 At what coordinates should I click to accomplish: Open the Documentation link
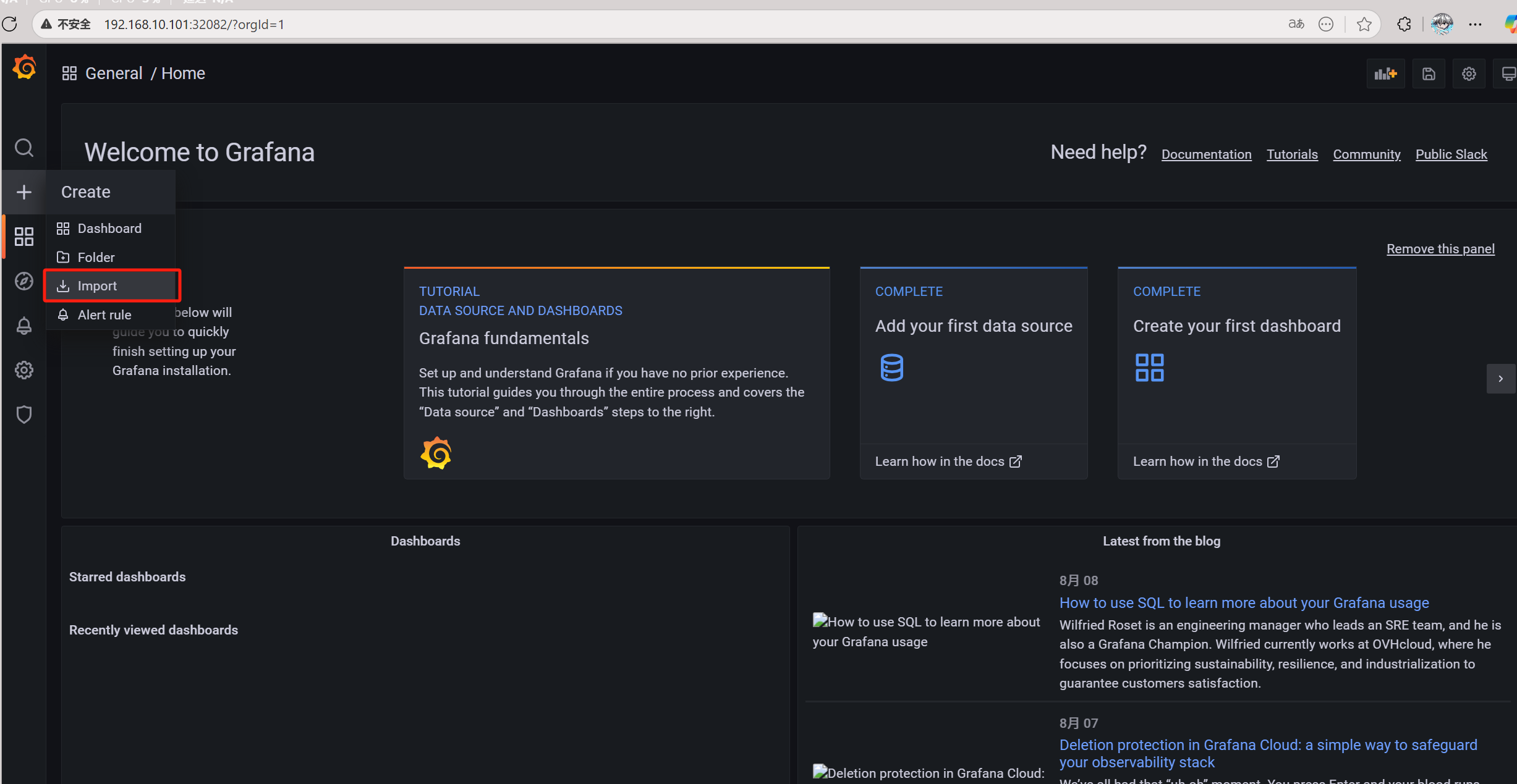(1206, 154)
